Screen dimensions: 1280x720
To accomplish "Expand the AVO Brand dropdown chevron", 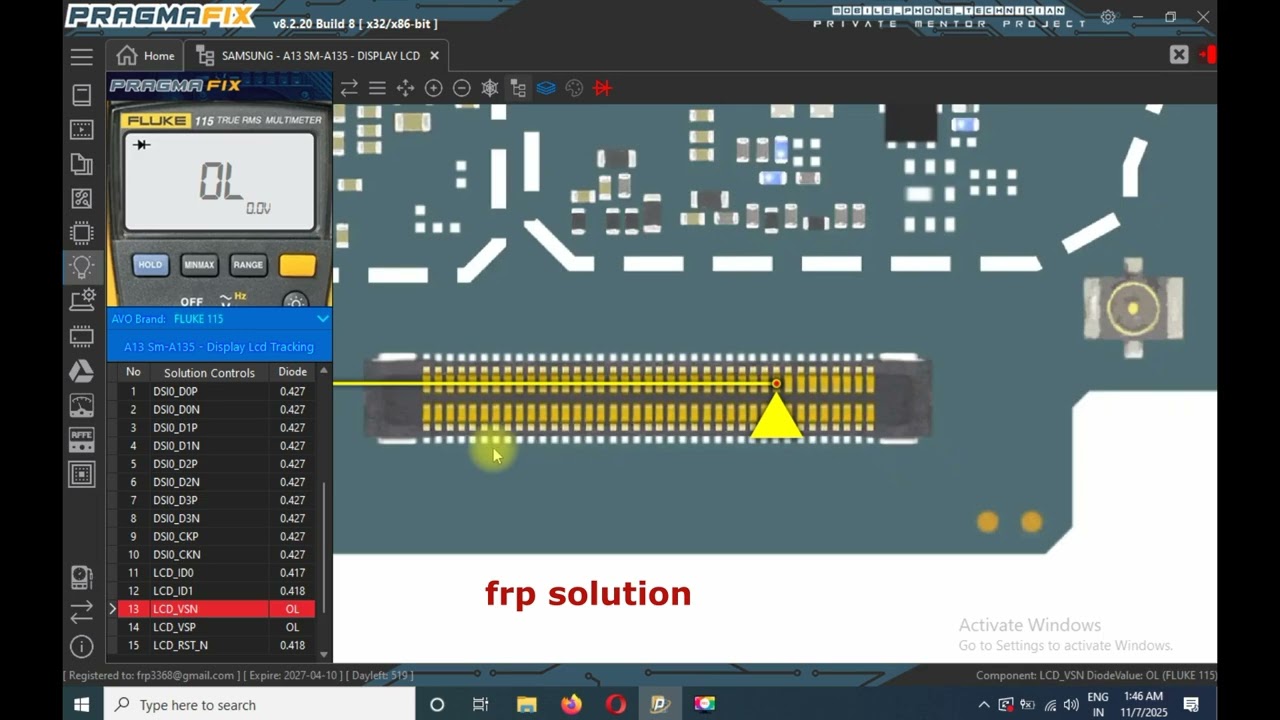I will tap(322, 319).
